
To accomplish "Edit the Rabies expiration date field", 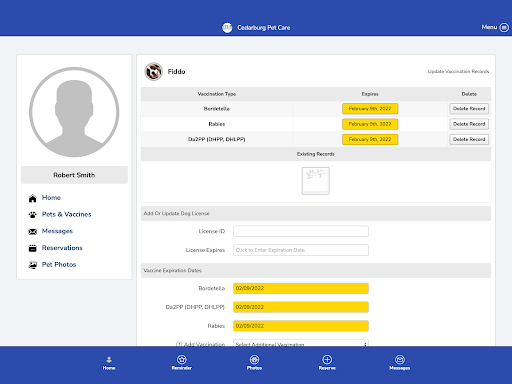I will (x=301, y=326).
